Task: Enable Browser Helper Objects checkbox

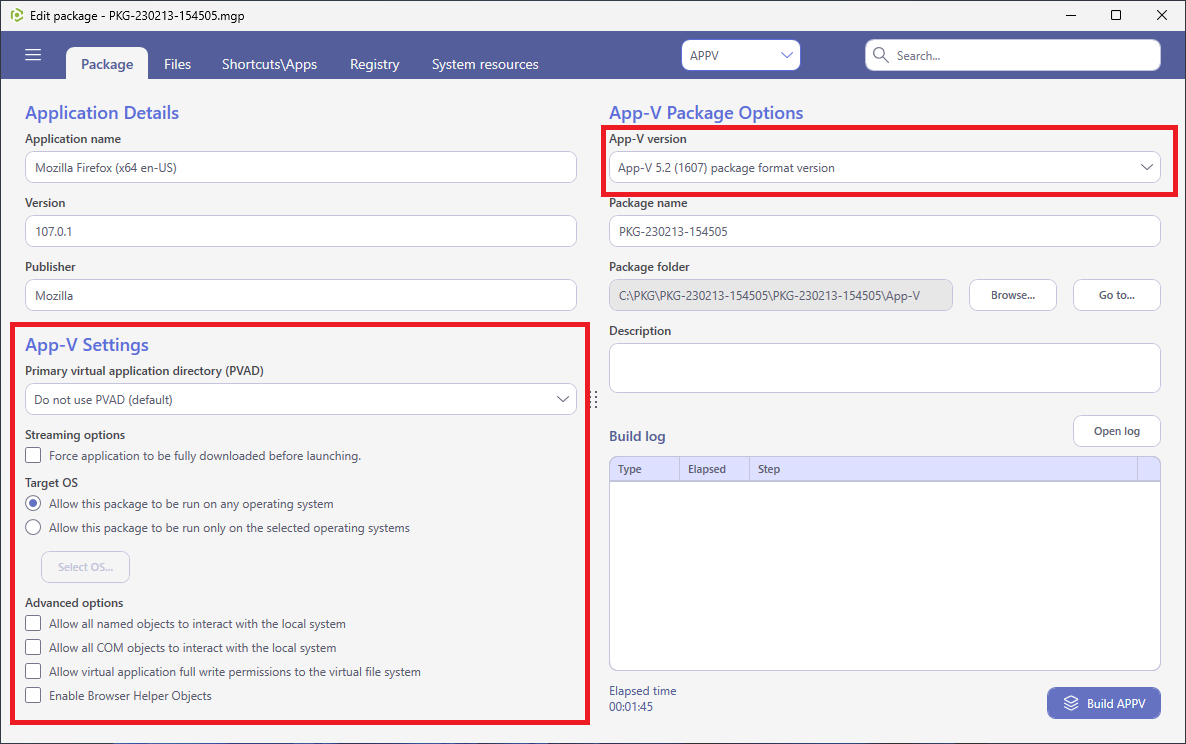Action: [x=33, y=696]
